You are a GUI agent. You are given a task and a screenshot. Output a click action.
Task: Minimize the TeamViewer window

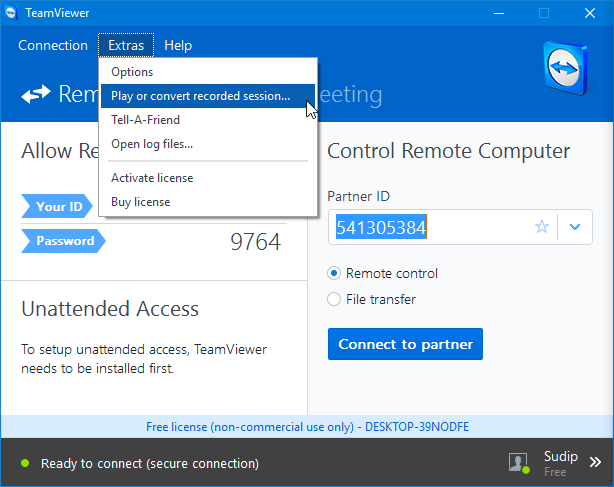499,13
